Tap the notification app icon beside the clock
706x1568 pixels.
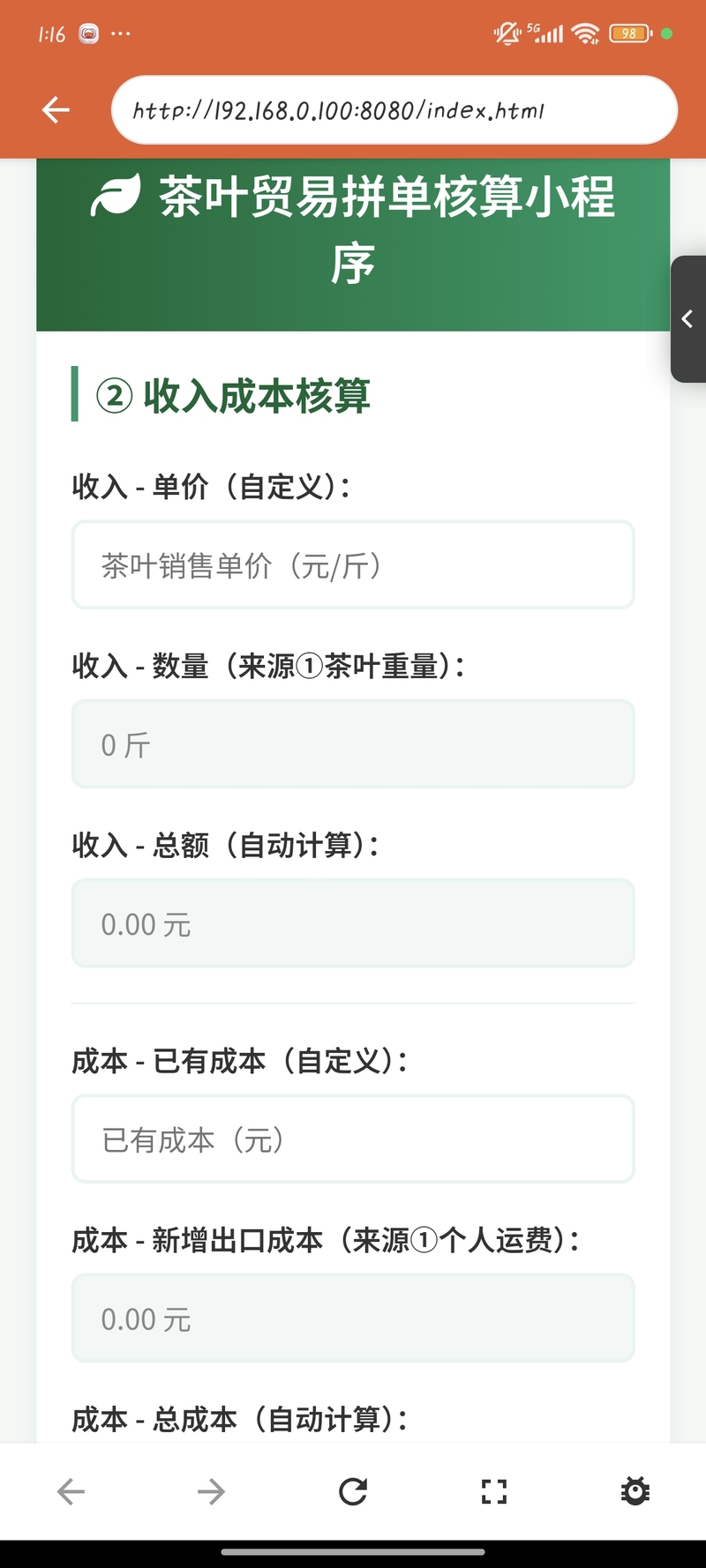89,34
